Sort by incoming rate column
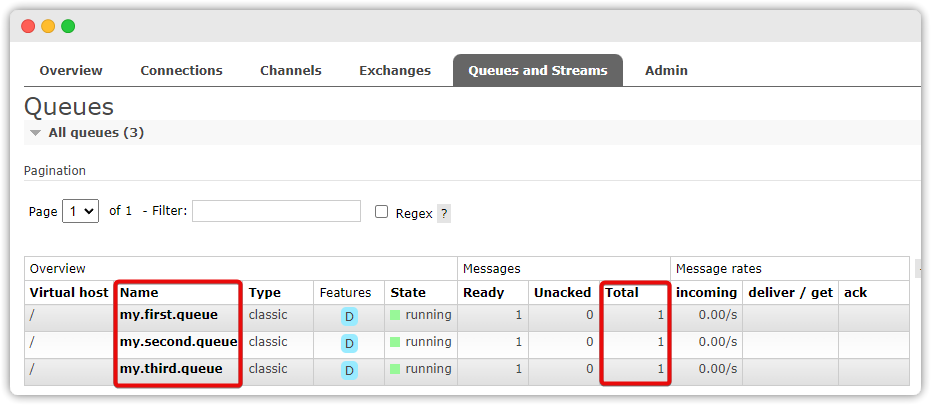The width and height of the screenshot is (931, 405). (706, 293)
